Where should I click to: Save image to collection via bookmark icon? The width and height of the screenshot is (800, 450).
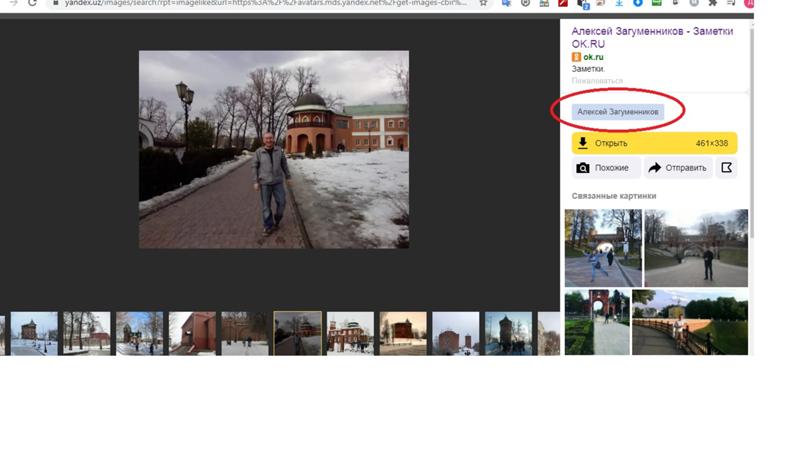[x=727, y=168]
